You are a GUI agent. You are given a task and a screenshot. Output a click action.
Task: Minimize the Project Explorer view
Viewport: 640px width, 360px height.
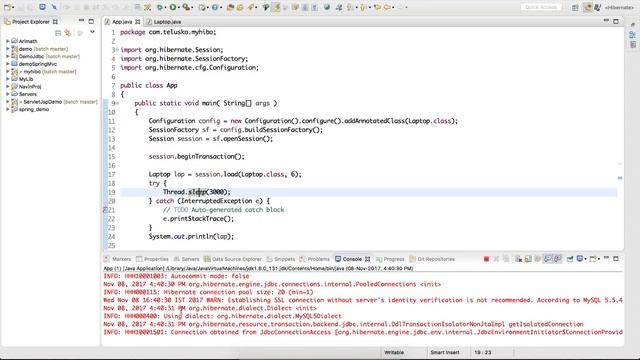[x=81, y=21]
